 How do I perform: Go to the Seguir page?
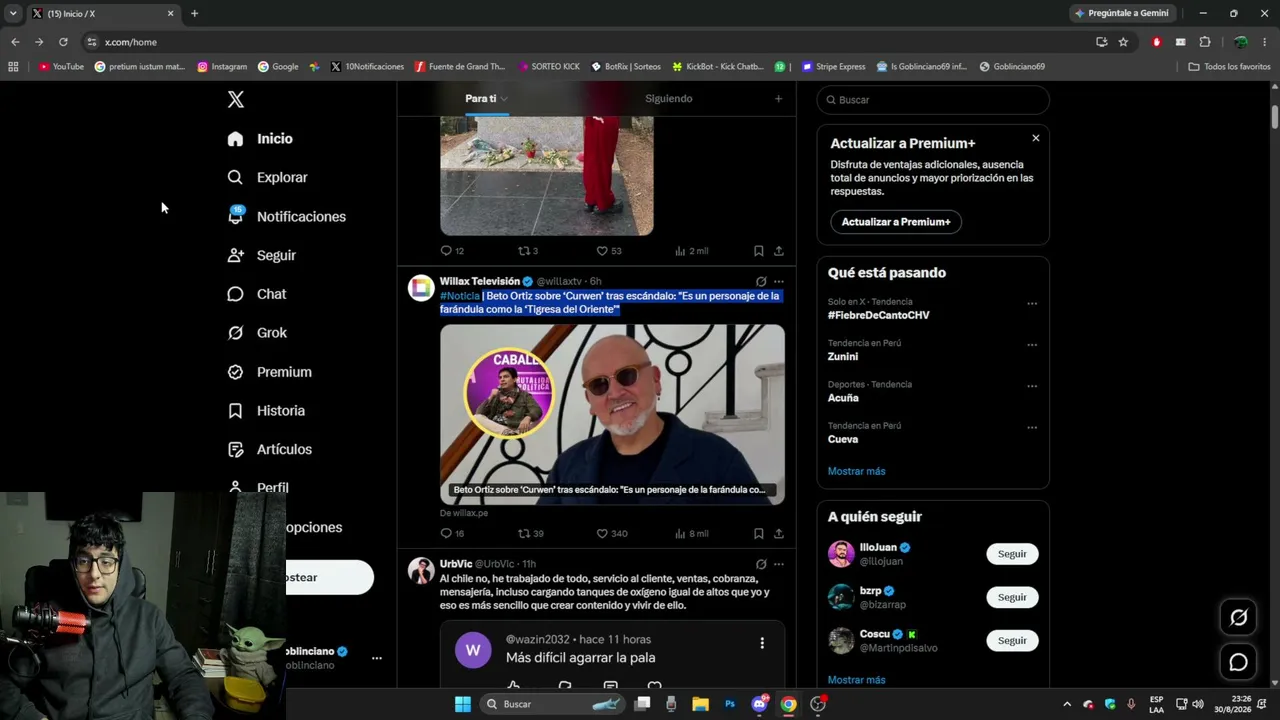[x=261, y=255]
